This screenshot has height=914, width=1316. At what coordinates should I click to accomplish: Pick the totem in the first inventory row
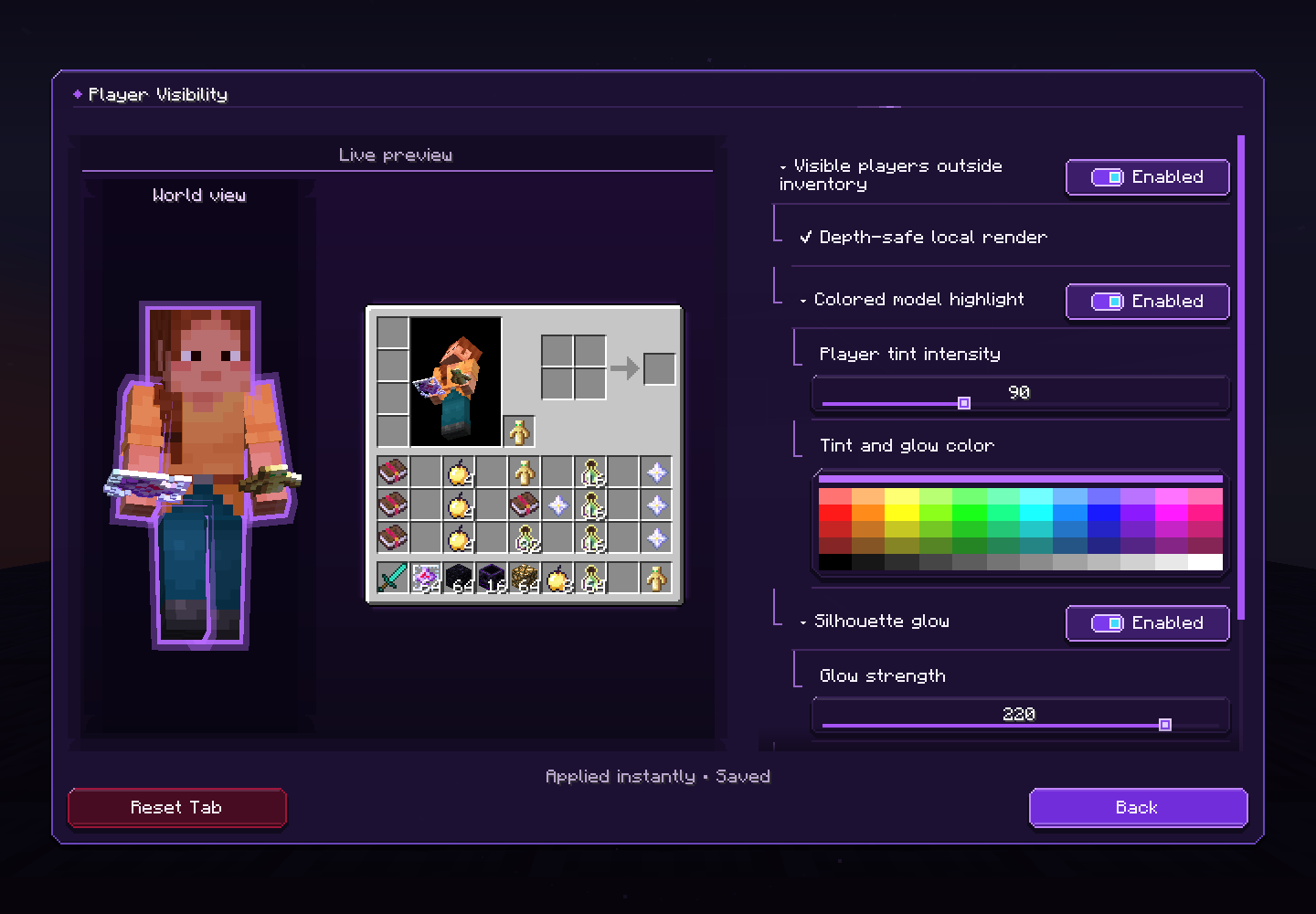[x=525, y=473]
